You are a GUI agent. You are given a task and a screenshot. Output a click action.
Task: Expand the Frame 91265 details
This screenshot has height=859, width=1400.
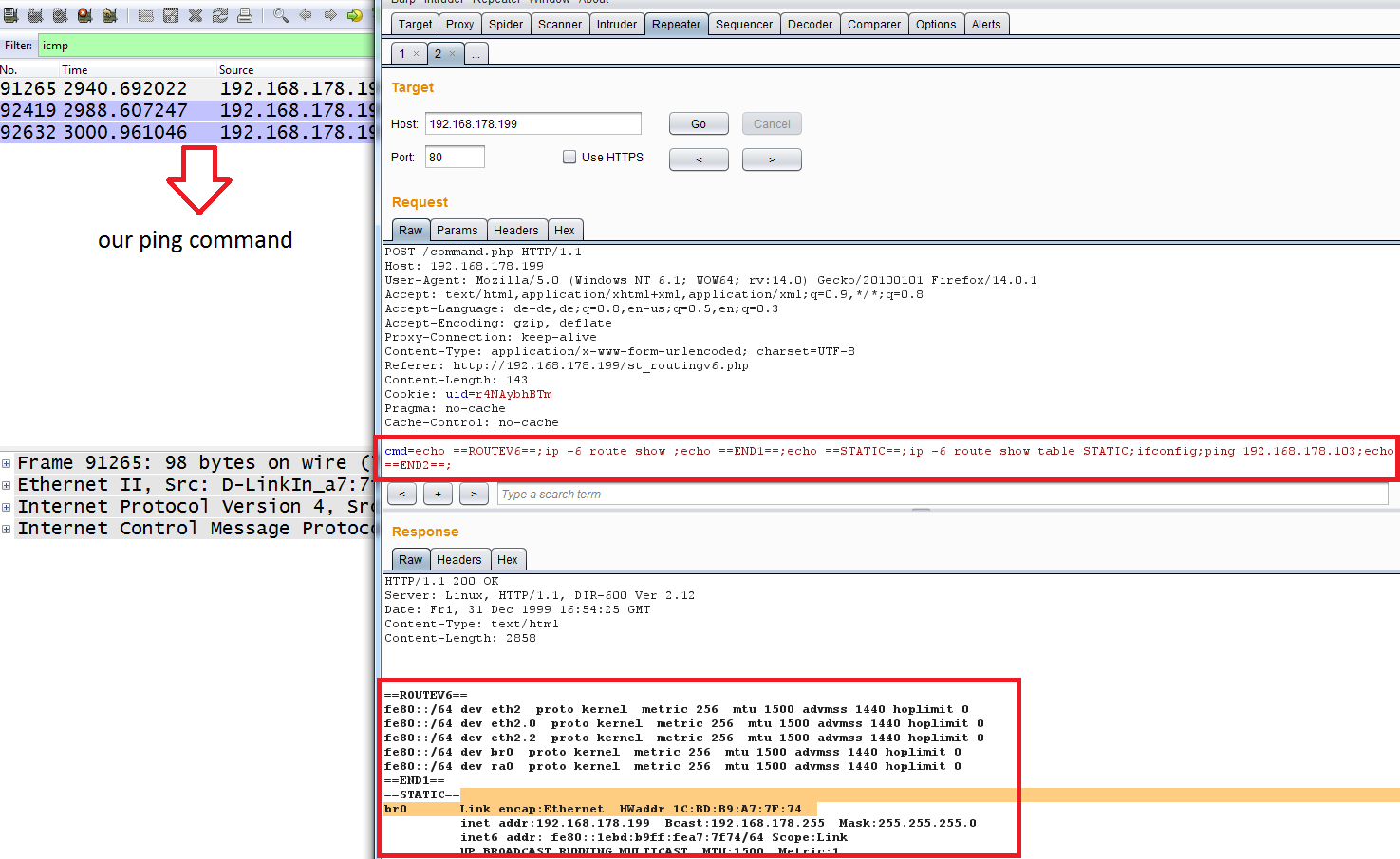(7, 462)
